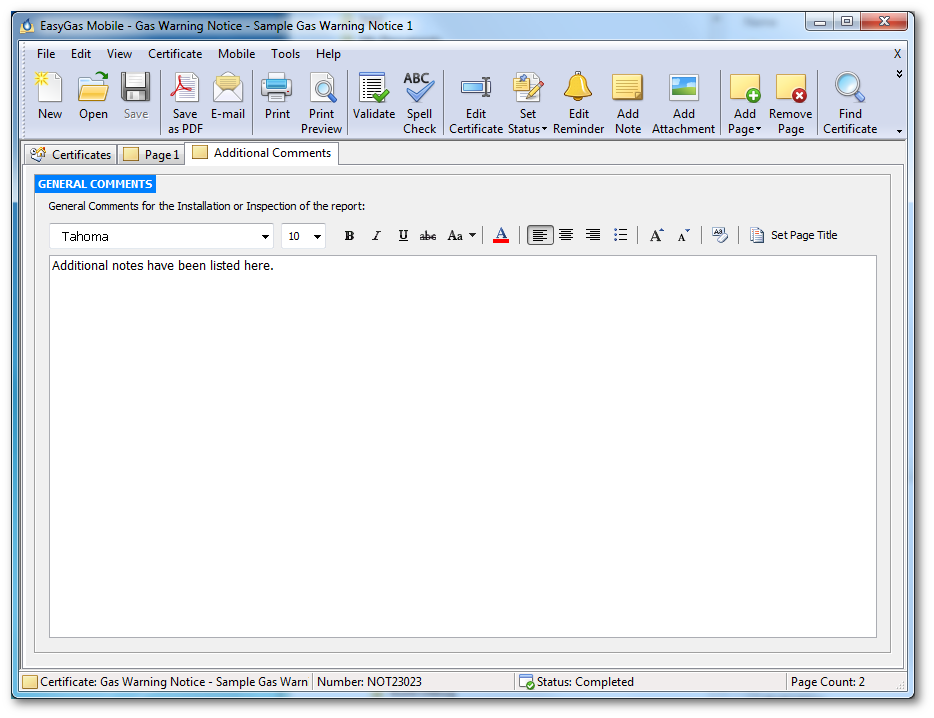
Task: Print the certificate
Action: (277, 97)
